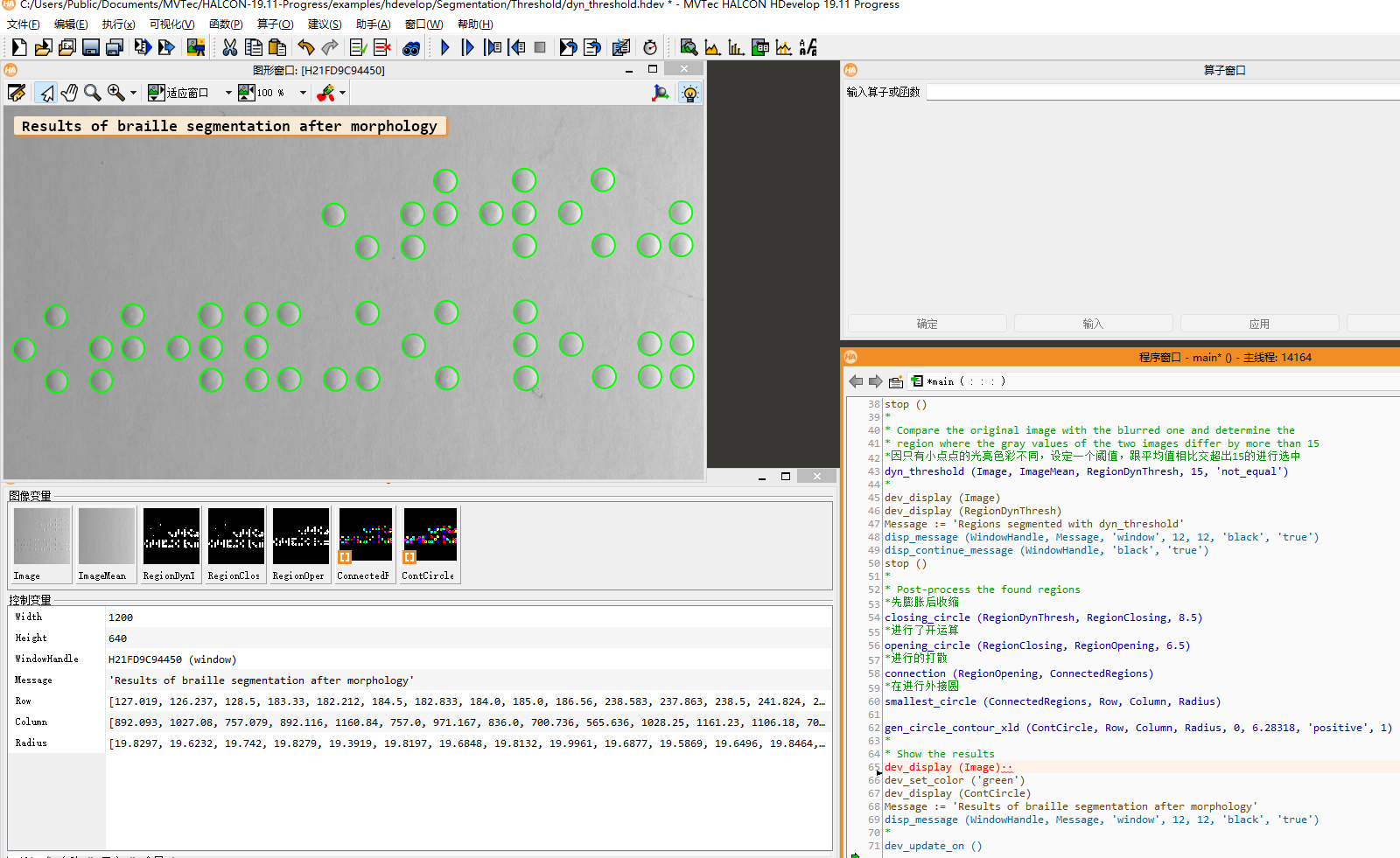
Task: Go back with program window left arrow
Action: [856, 381]
